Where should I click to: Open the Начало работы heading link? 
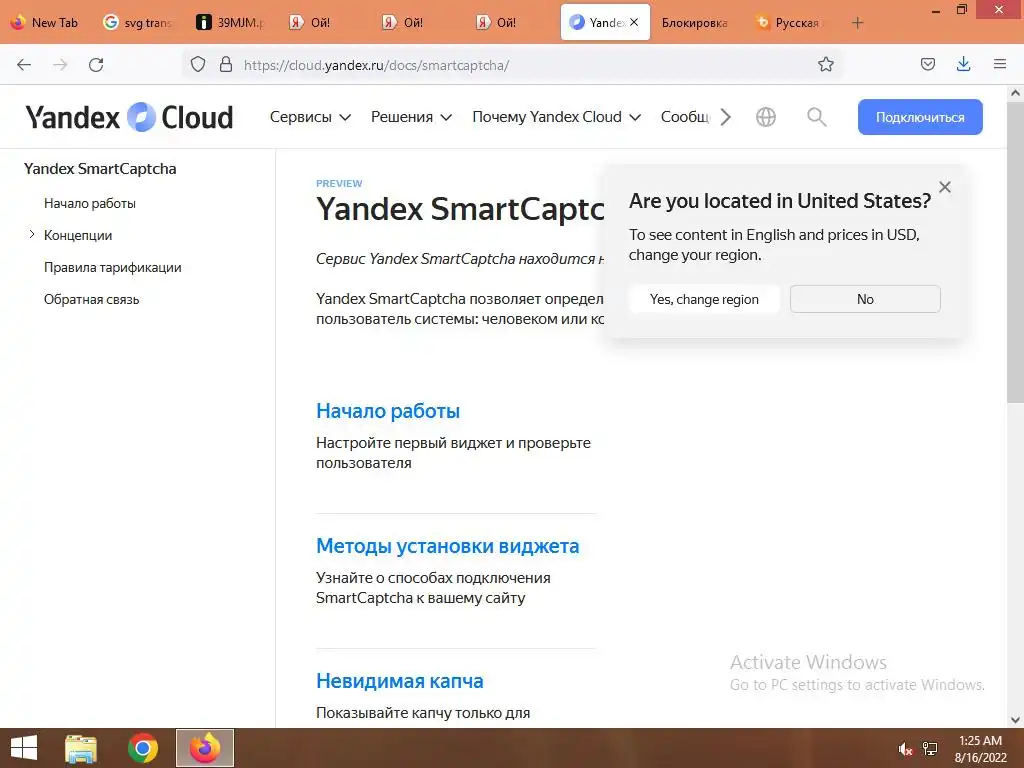[388, 411]
